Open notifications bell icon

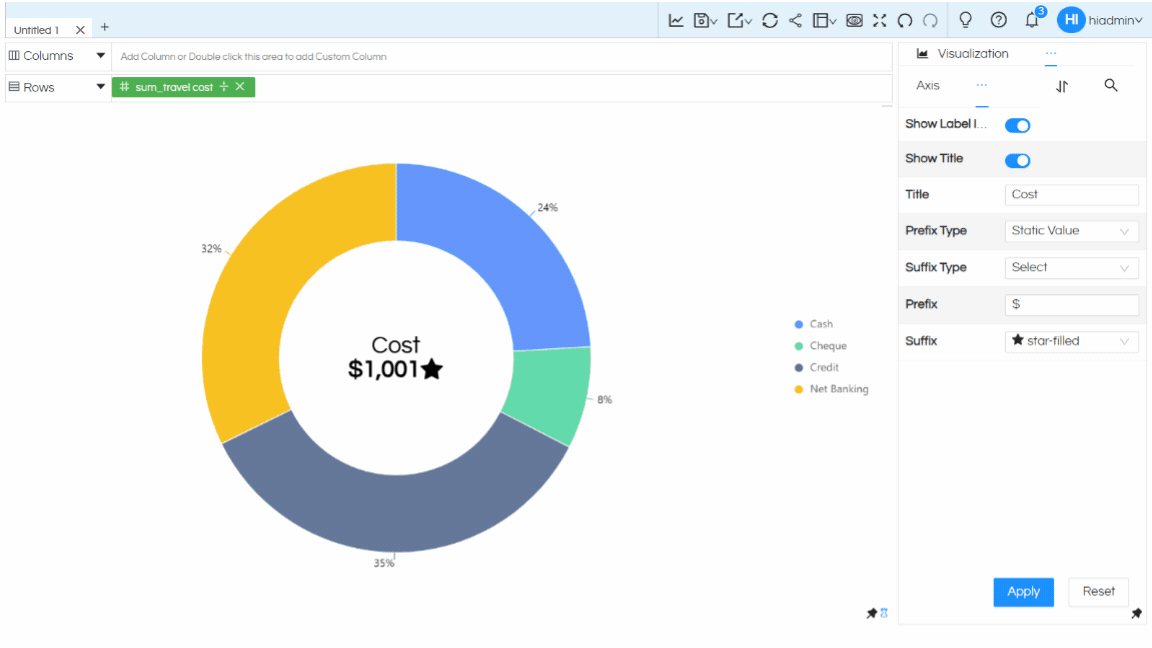point(1032,20)
